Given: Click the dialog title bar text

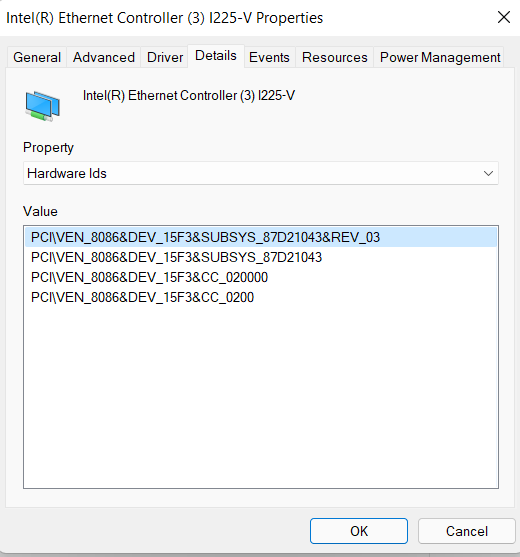Looking at the screenshot, I should click(164, 18).
